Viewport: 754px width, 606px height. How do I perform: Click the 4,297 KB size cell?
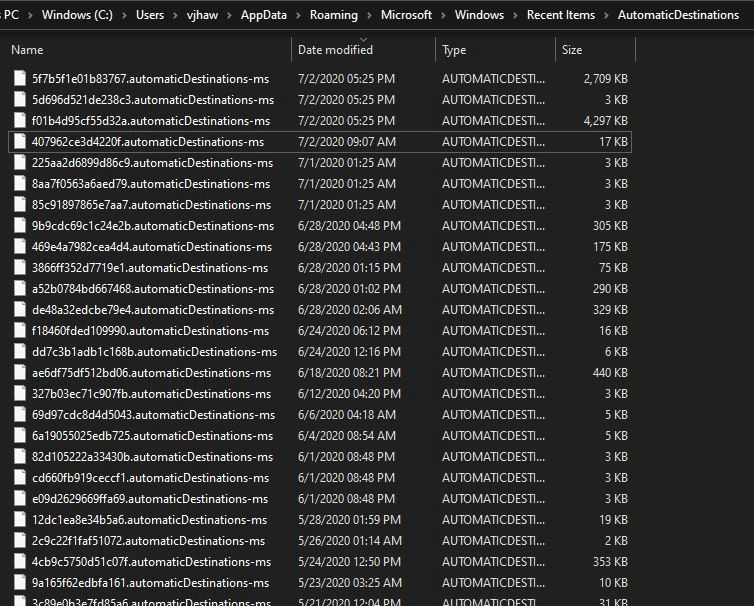(605, 121)
